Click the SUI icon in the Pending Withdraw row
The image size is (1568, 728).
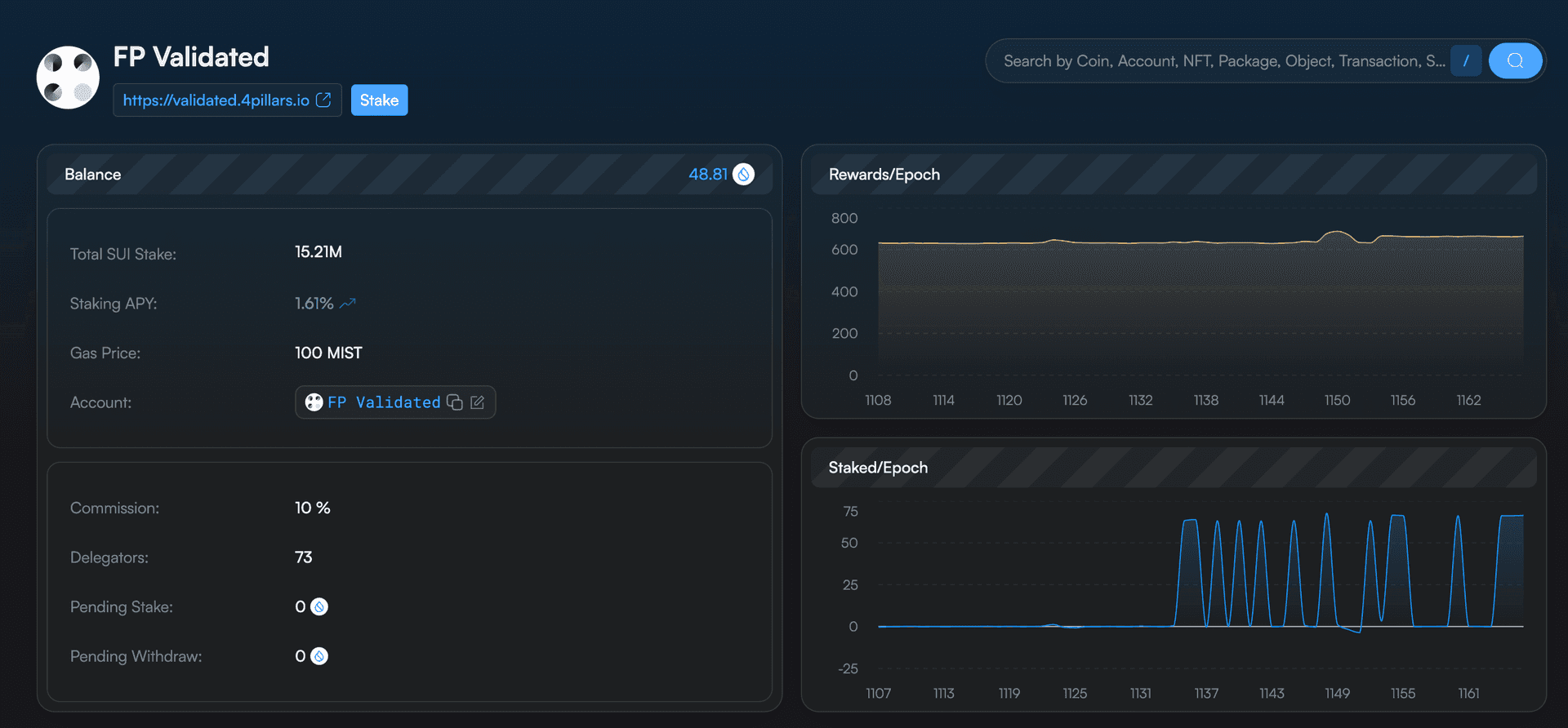tap(319, 656)
